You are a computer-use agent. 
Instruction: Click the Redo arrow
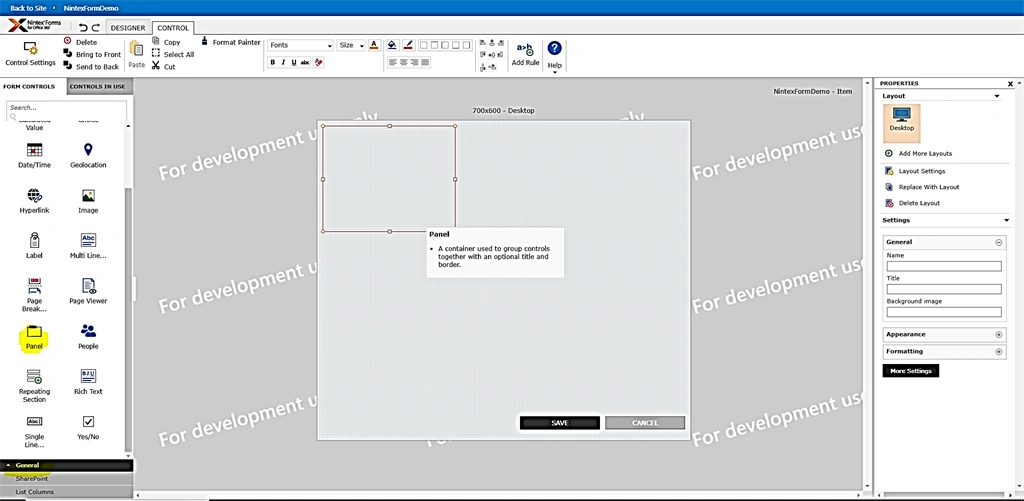pyautogui.click(x=95, y=27)
